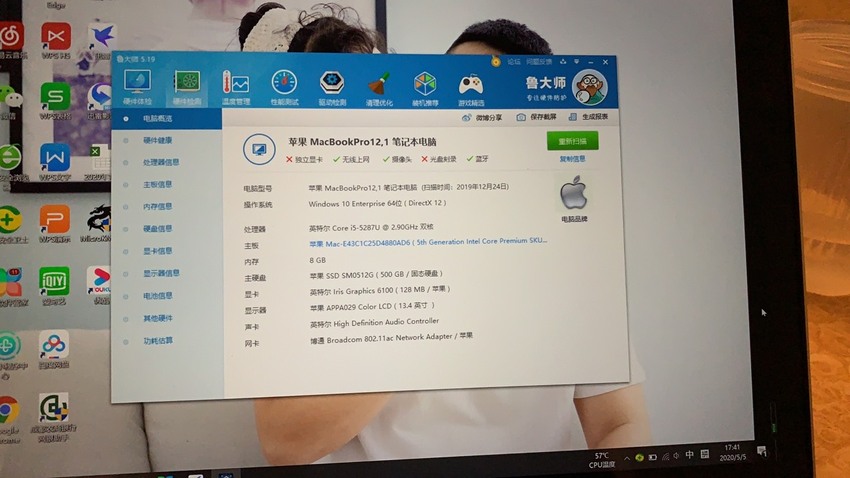
Task: Open the Google Chrome desktop shortcut
Action: [x=9, y=418]
